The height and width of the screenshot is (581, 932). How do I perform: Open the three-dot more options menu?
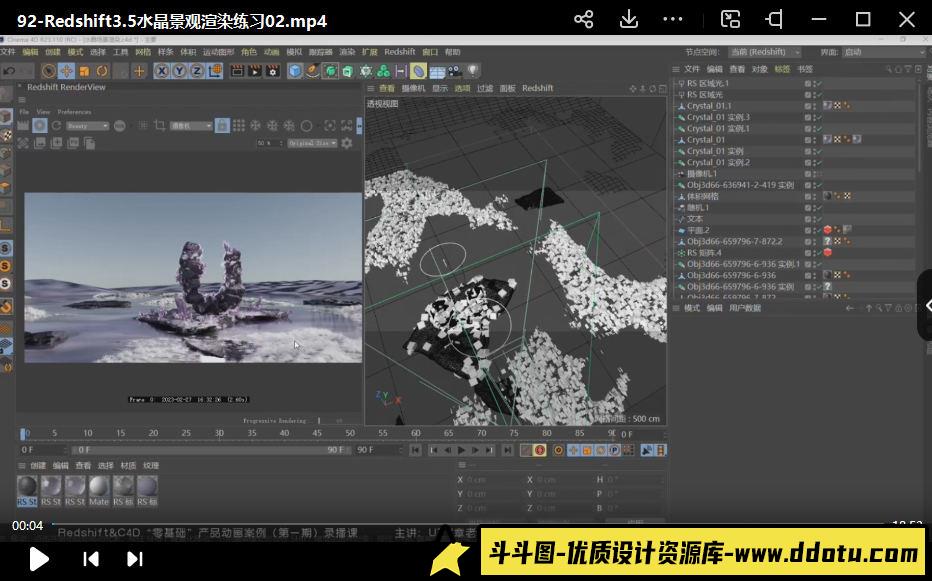(672, 20)
